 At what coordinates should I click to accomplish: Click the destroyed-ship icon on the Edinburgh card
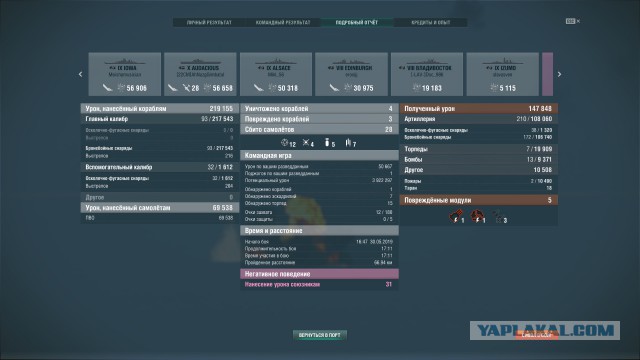click(x=334, y=87)
